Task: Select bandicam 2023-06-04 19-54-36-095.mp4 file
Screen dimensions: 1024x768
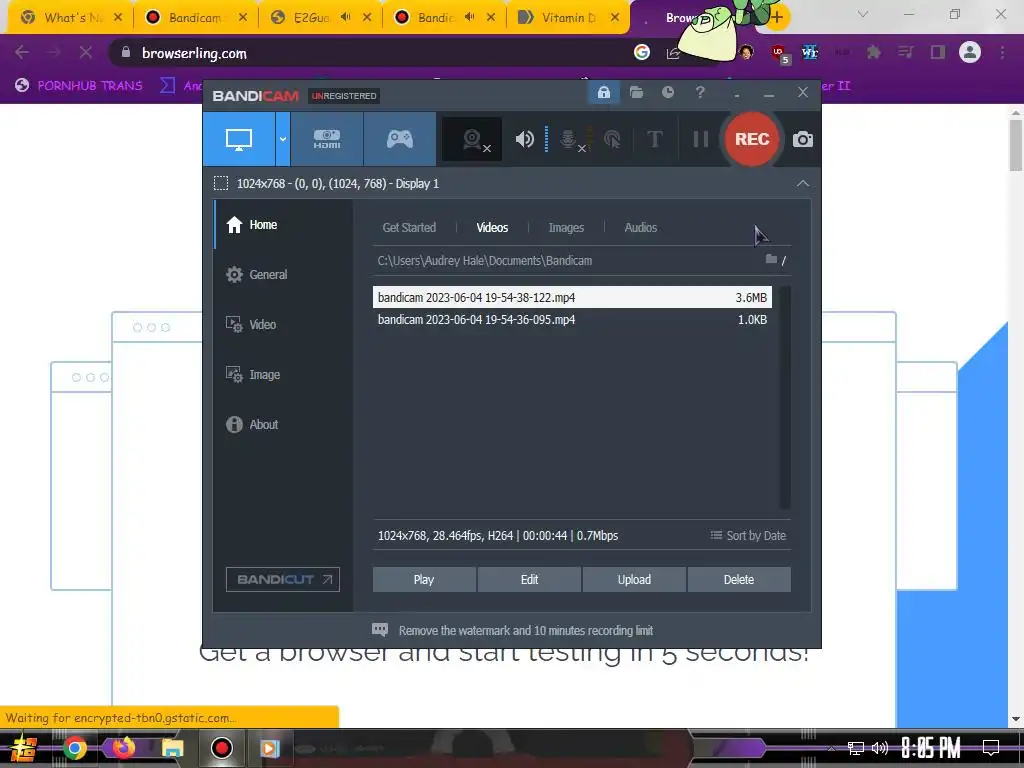Action: pos(572,319)
